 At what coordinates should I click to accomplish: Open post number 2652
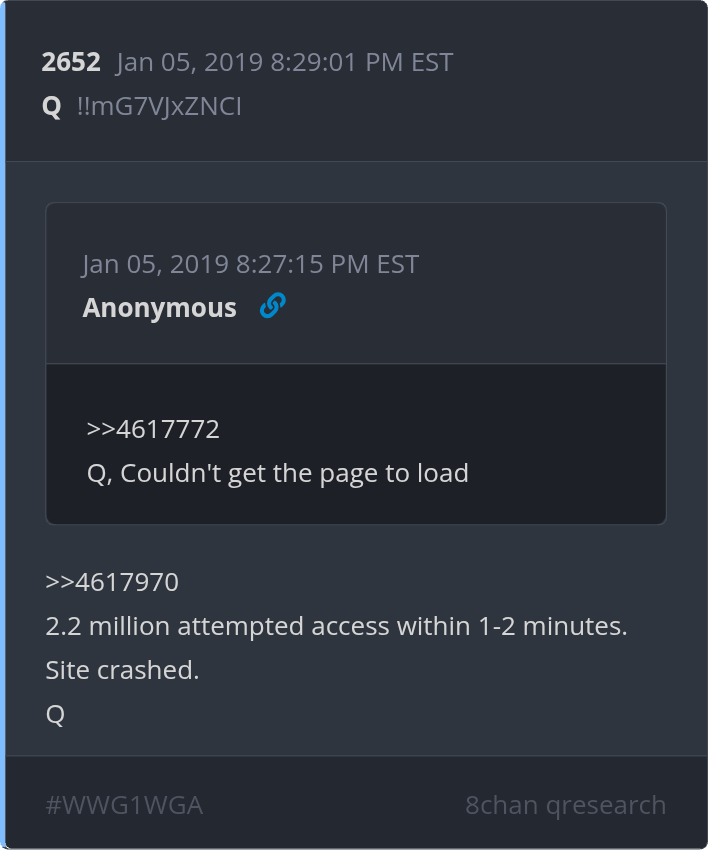click(71, 63)
